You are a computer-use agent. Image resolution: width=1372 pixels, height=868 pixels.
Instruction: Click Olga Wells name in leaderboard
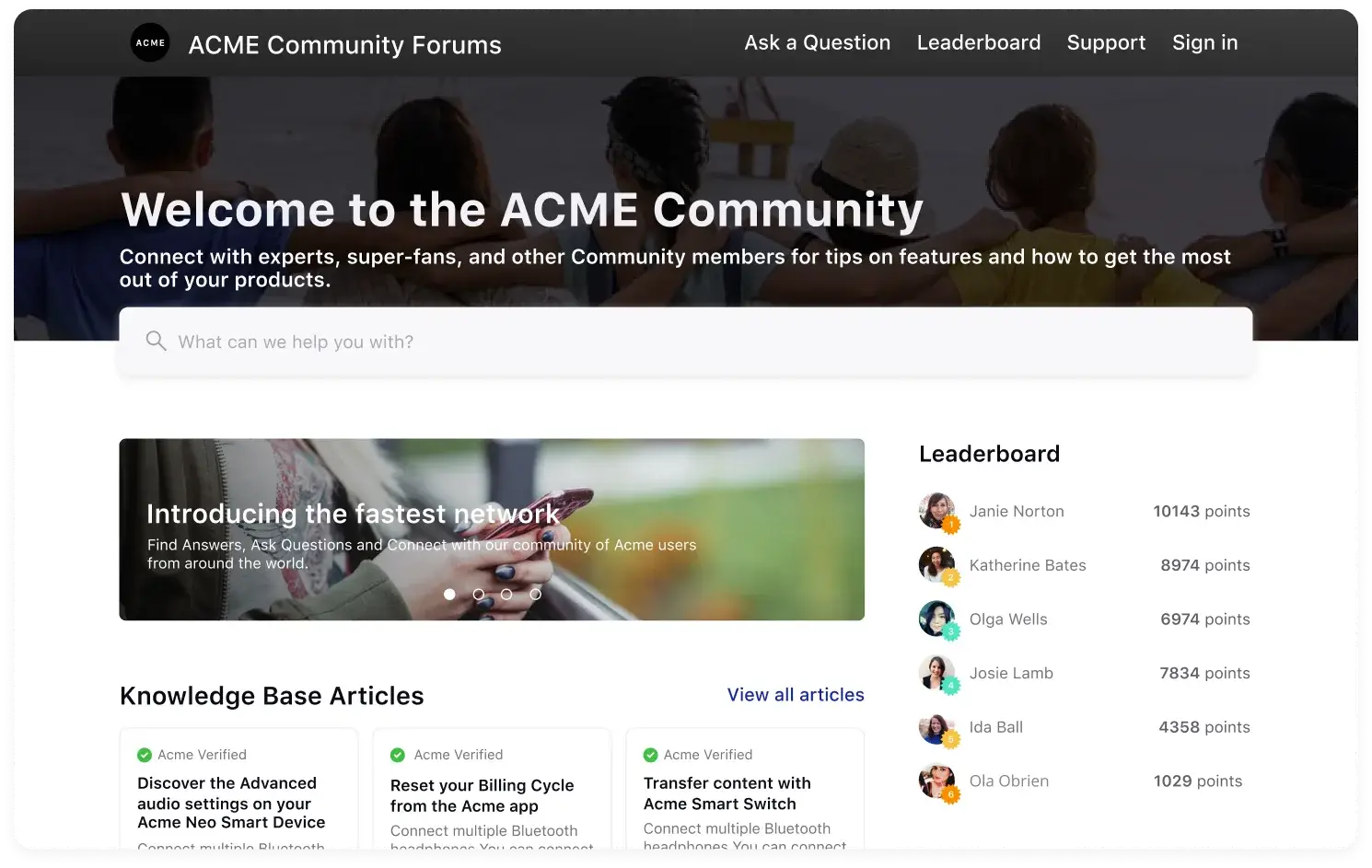coord(1008,619)
